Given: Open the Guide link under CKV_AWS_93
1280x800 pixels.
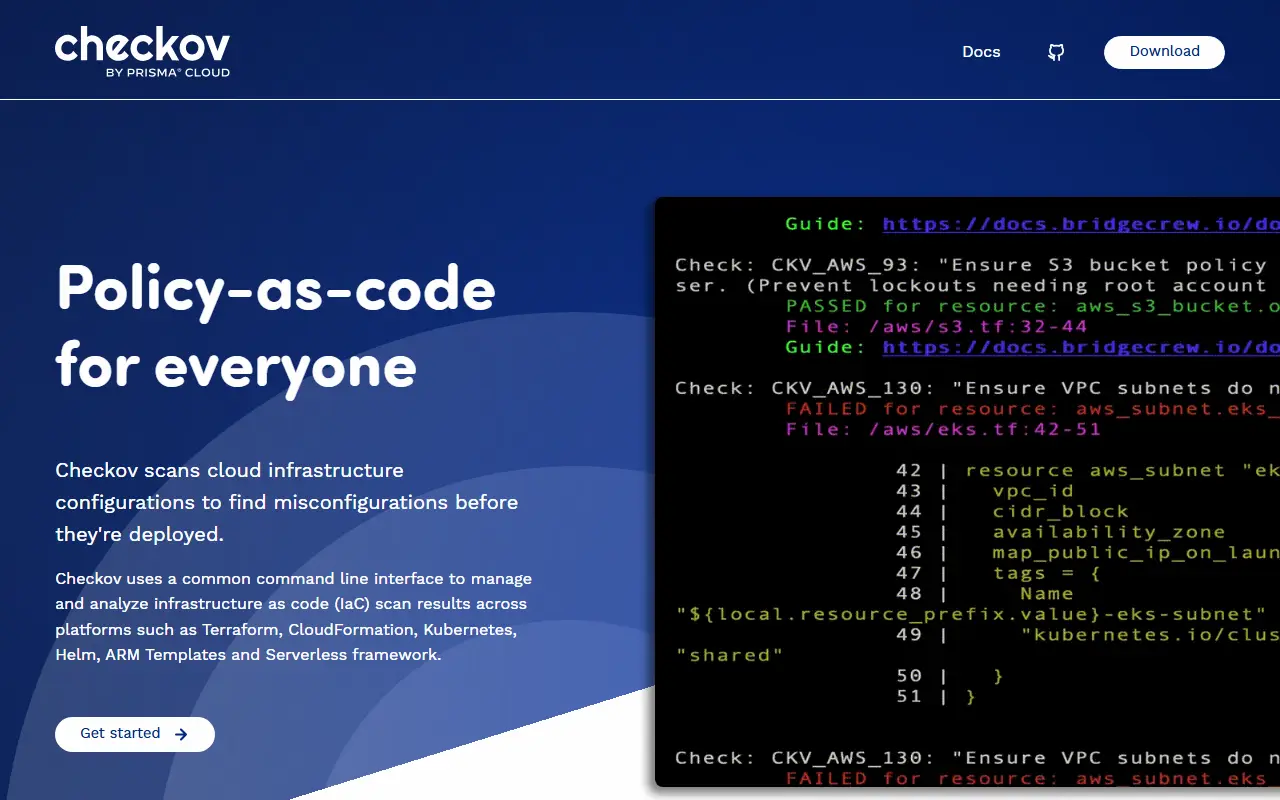Looking at the screenshot, I should 1081,347.
